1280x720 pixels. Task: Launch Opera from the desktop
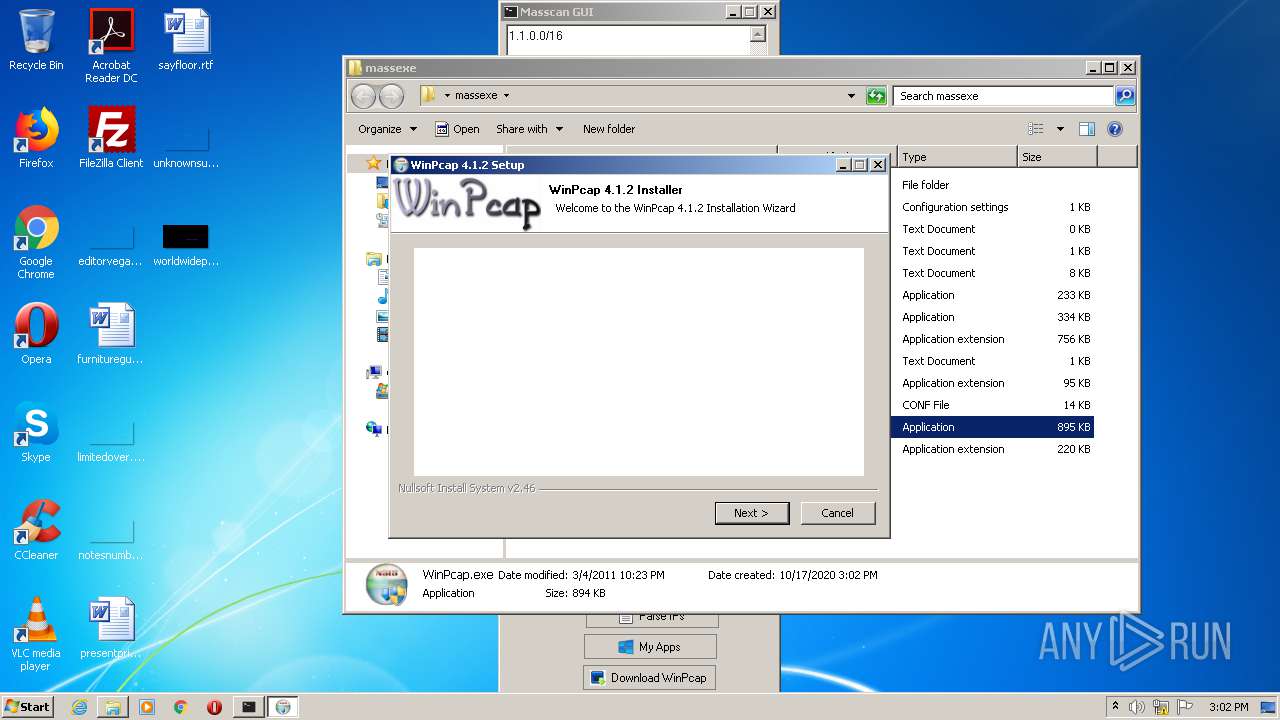(x=36, y=334)
